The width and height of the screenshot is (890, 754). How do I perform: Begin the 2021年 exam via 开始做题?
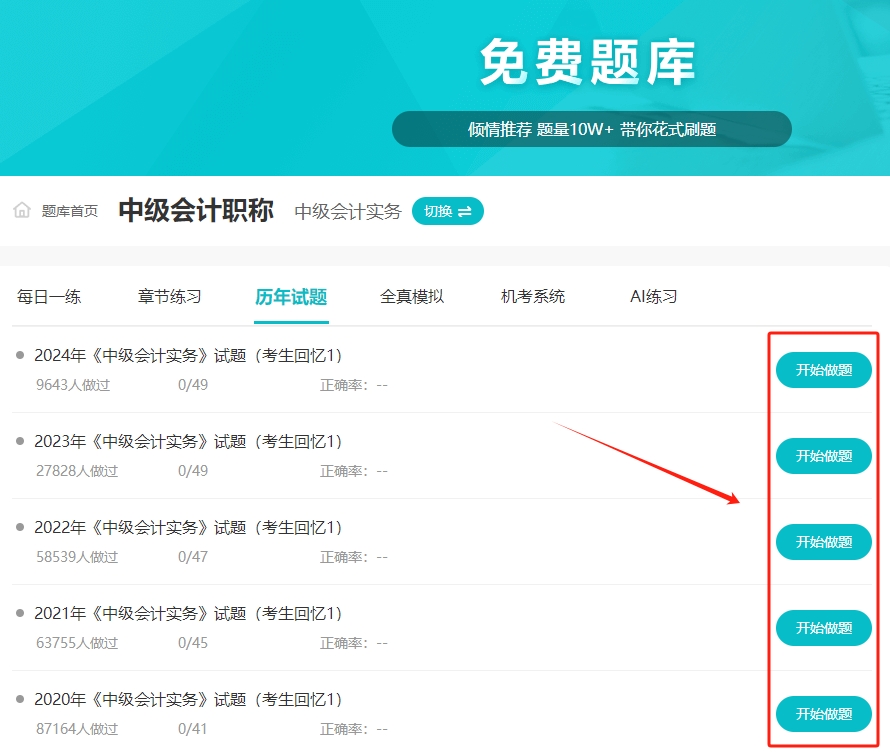click(x=823, y=628)
